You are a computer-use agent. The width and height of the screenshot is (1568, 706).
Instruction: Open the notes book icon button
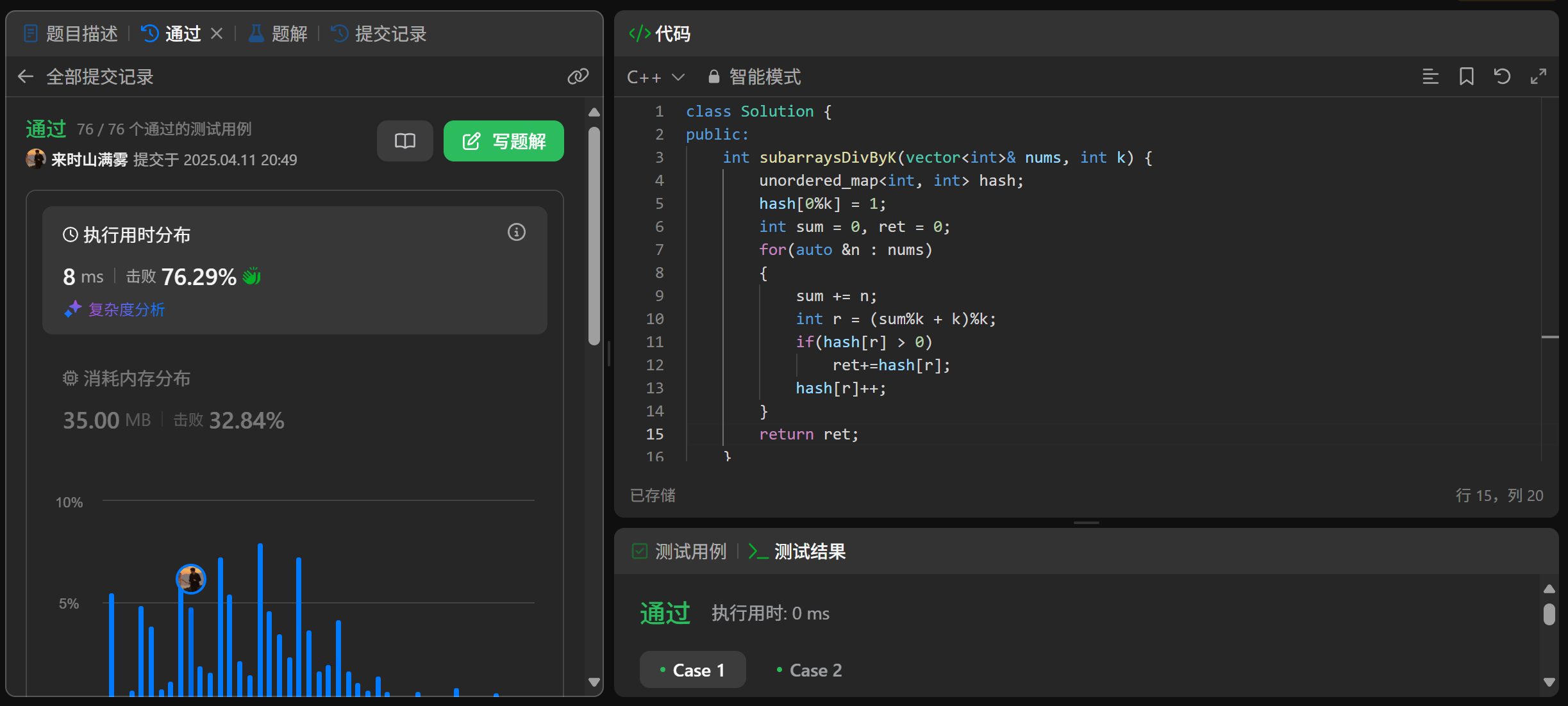coord(405,141)
